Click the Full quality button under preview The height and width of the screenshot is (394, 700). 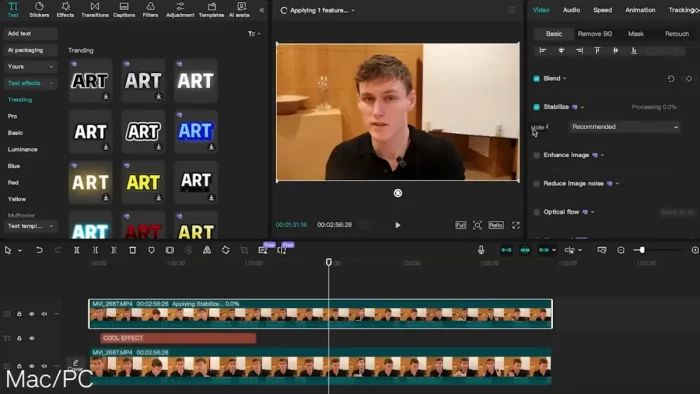(x=461, y=225)
